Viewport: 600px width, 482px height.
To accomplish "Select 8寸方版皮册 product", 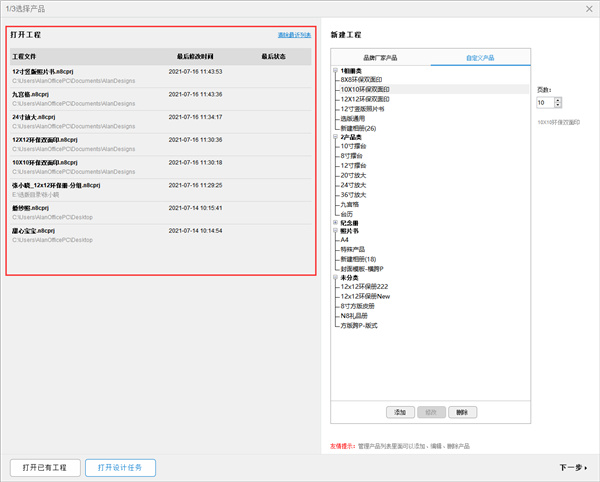I will [357, 306].
